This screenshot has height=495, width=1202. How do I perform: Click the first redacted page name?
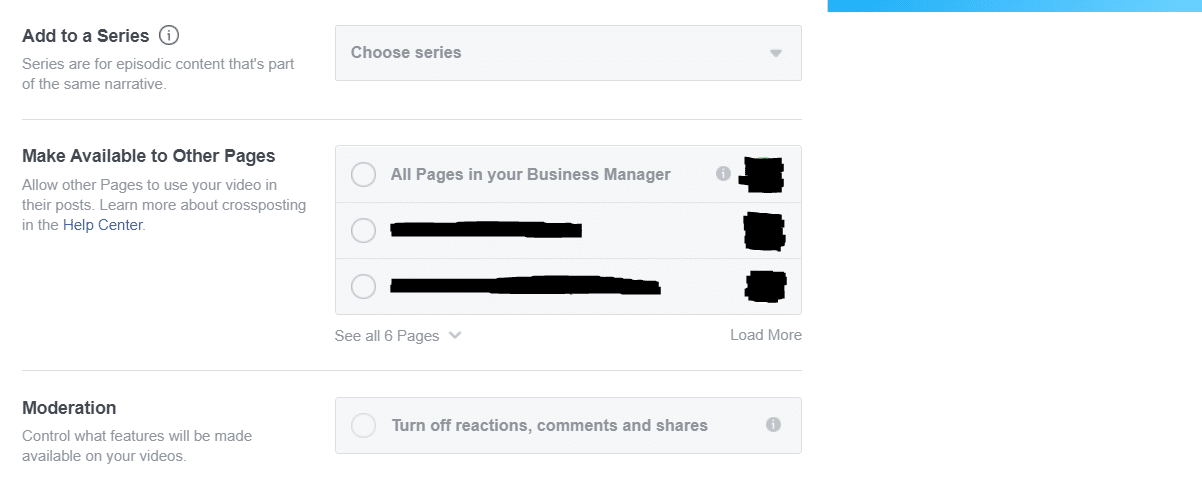click(486, 230)
